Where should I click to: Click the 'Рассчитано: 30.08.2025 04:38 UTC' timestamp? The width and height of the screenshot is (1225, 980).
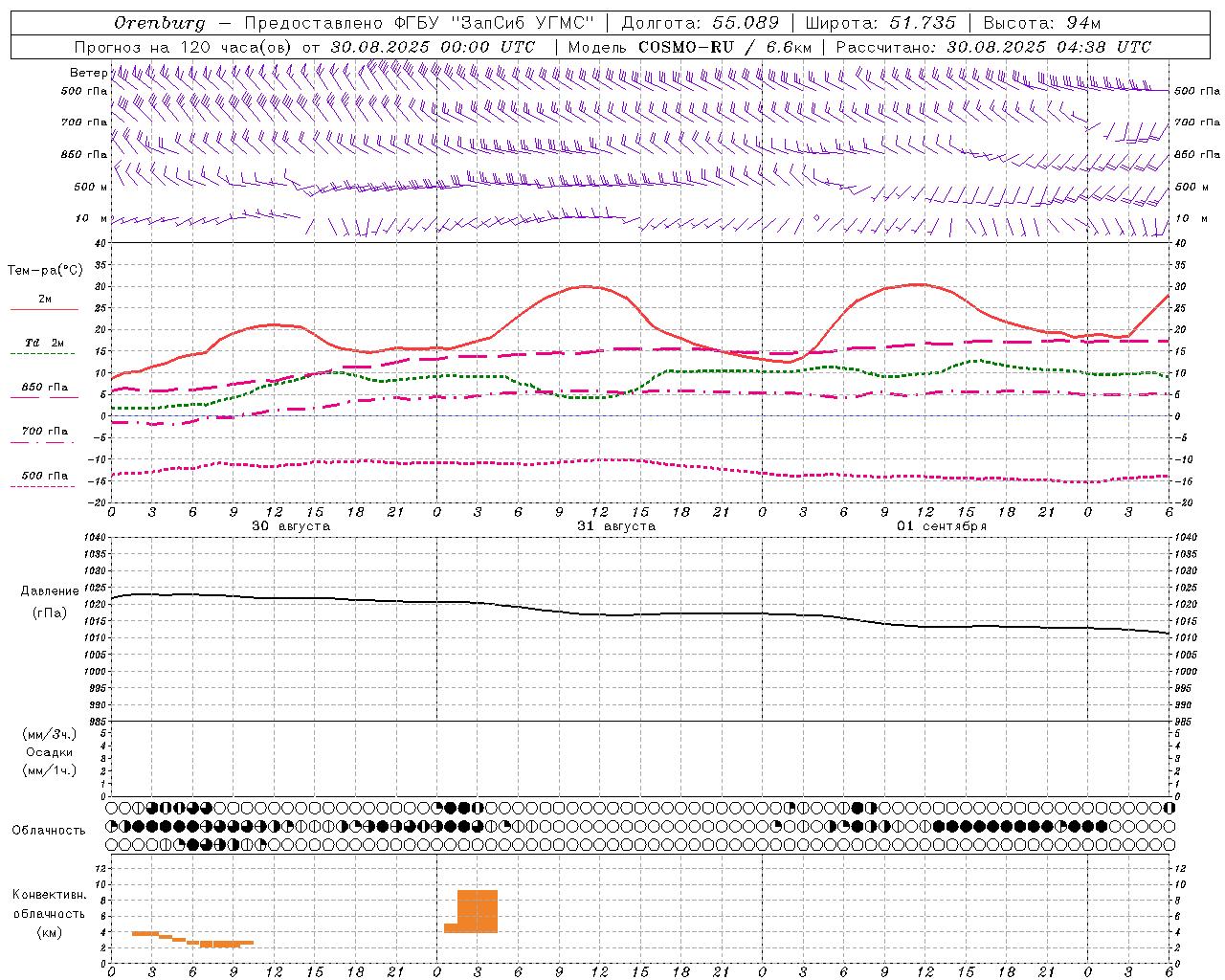[993, 47]
